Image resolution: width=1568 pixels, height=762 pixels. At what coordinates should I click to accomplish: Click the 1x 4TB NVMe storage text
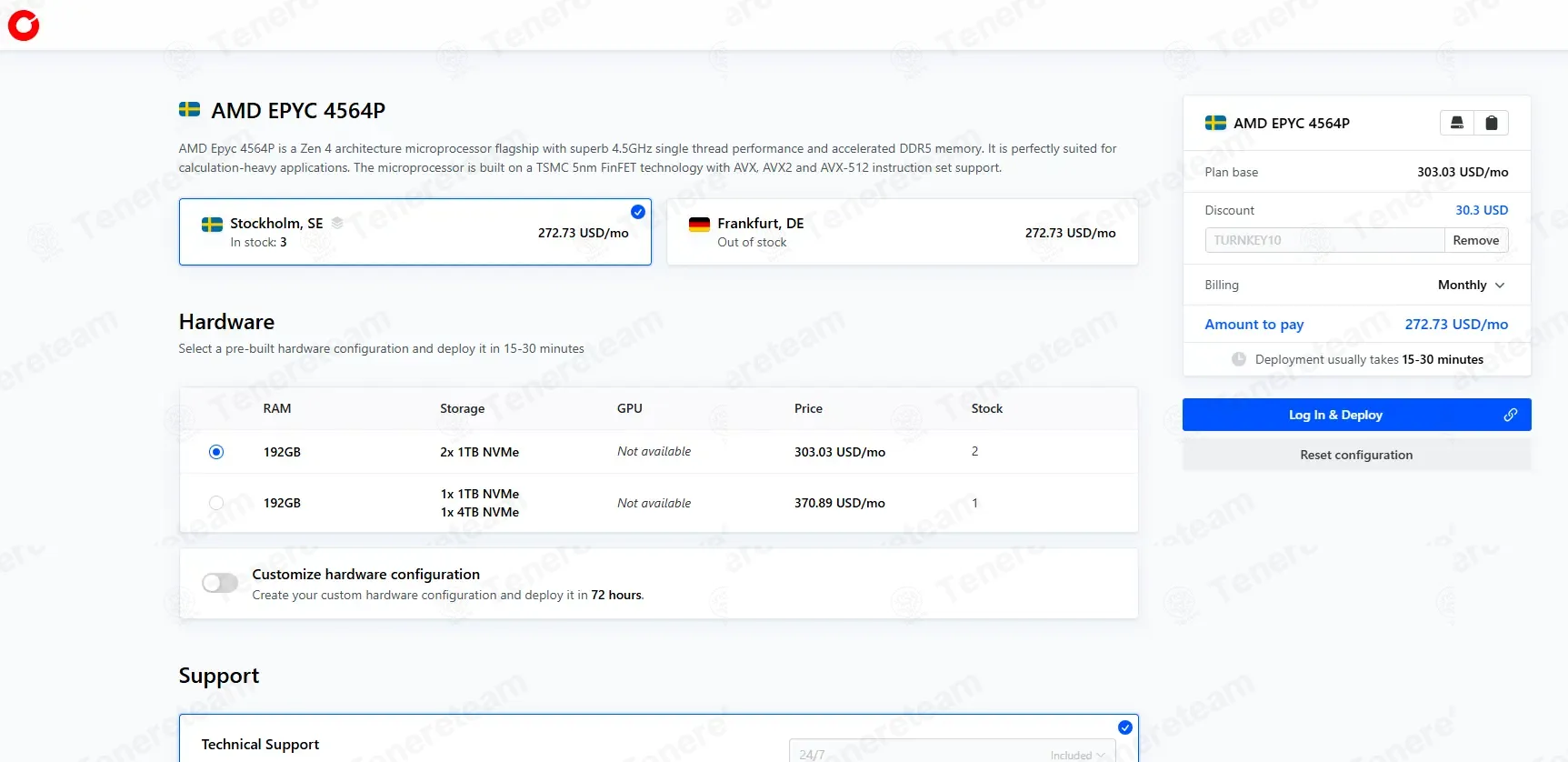(480, 512)
